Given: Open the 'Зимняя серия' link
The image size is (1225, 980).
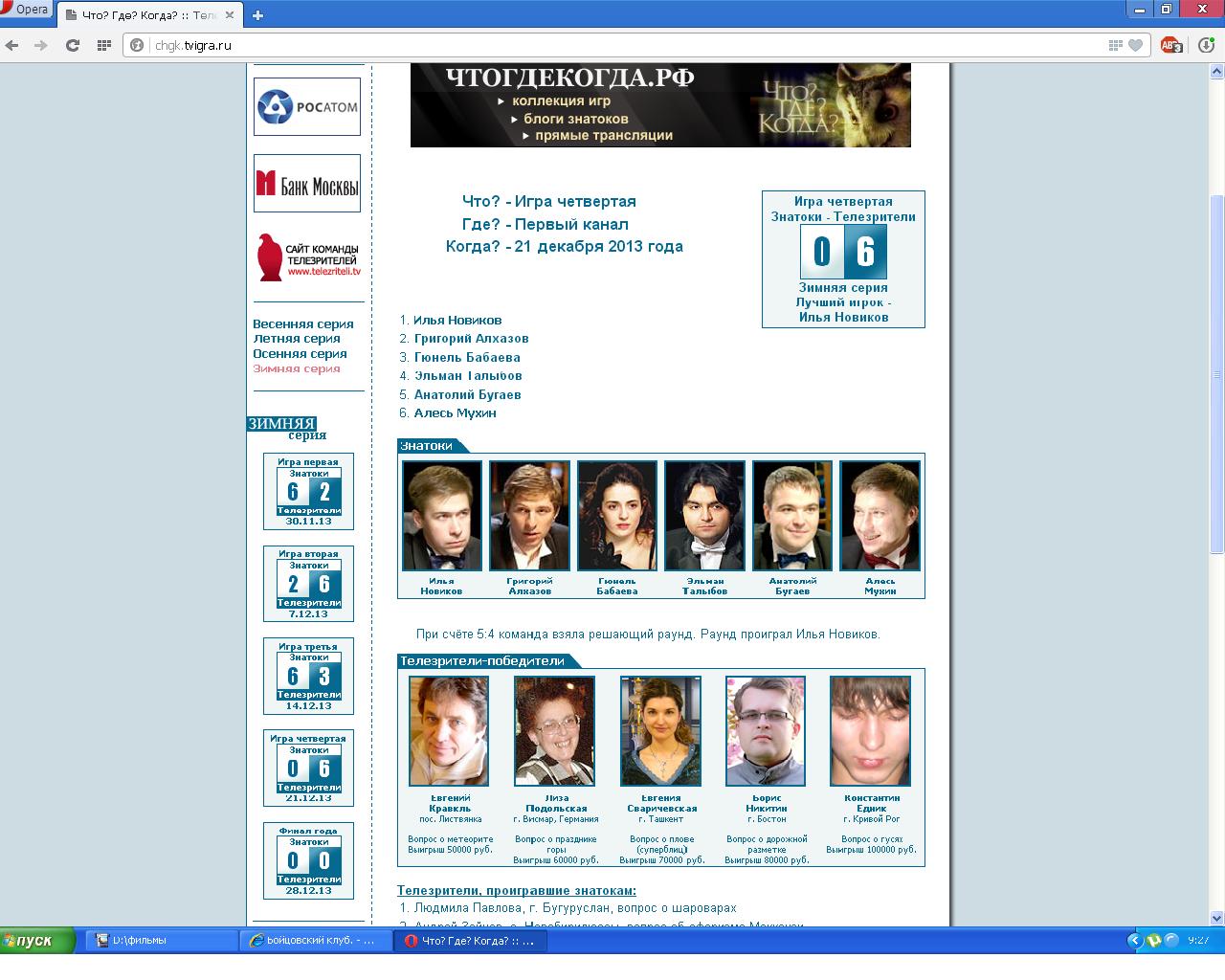Looking at the screenshot, I should click(297, 368).
